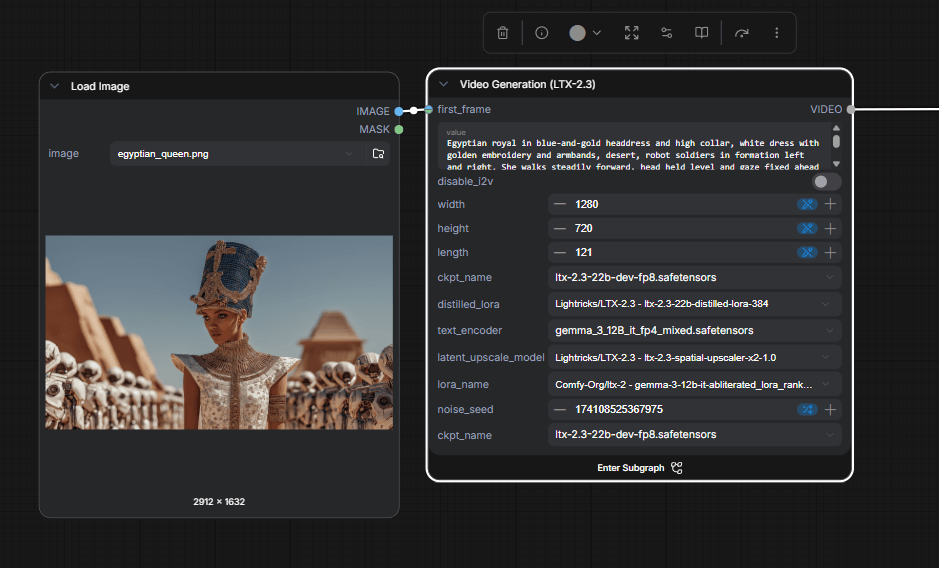Open the three-dot more options menu
The width and height of the screenshot is (939, 568).
click(776, 33)
